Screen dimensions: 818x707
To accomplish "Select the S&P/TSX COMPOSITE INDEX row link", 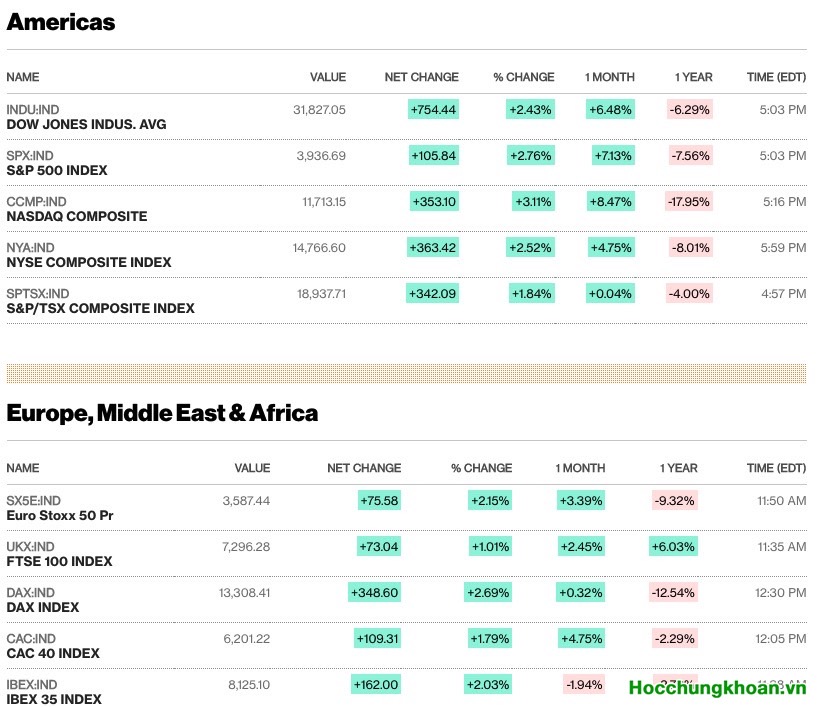I will tap(100, 309).
